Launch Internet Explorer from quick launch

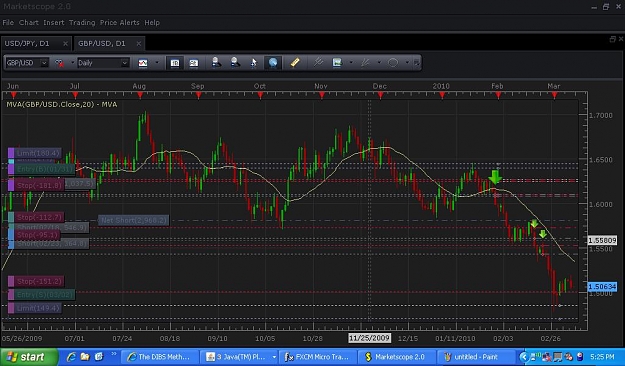(x=71, y=357)
